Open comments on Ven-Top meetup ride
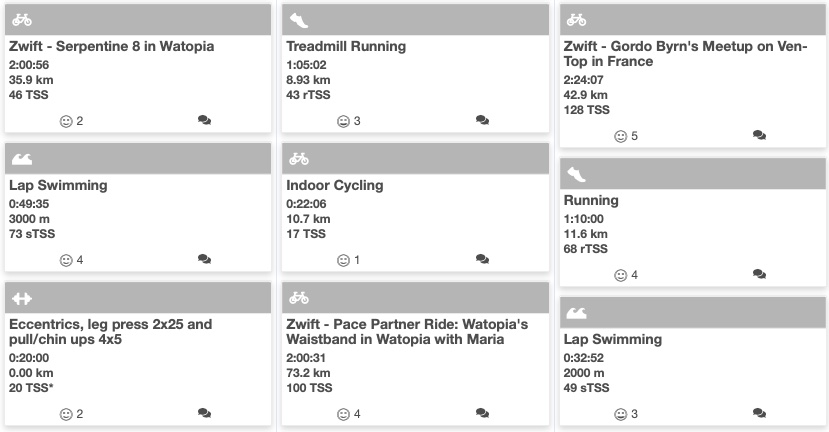829x432 pixels. [759, 136]
